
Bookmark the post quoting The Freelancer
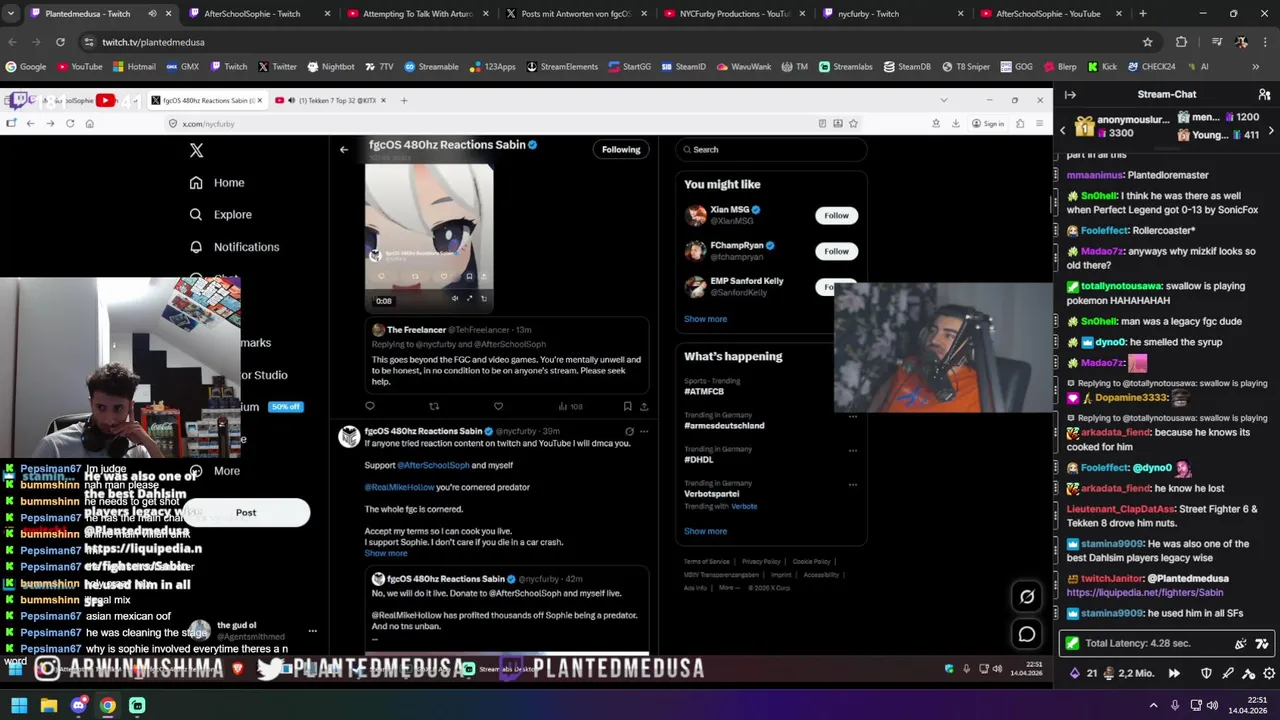click(x=627, y=406)
